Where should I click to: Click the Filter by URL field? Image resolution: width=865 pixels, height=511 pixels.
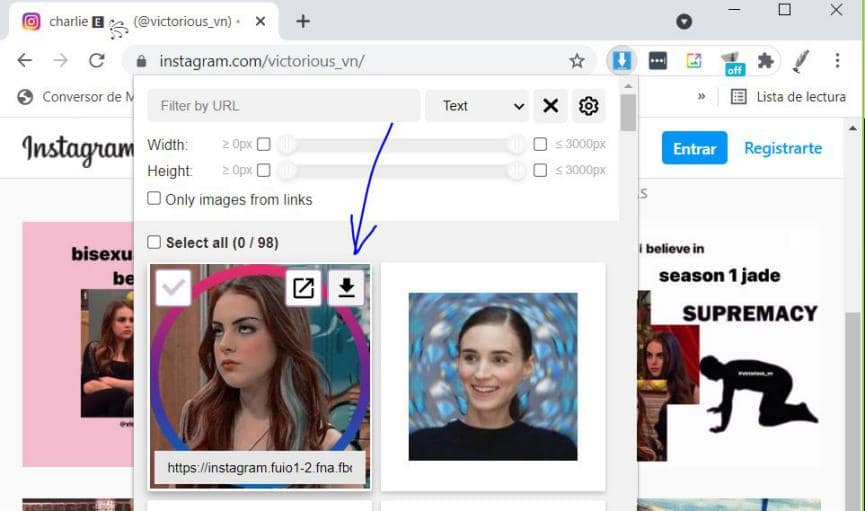(284, 105)
